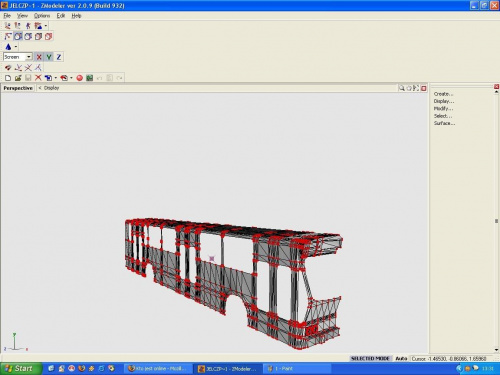Click the green textures browser icon

coord(89,78)
